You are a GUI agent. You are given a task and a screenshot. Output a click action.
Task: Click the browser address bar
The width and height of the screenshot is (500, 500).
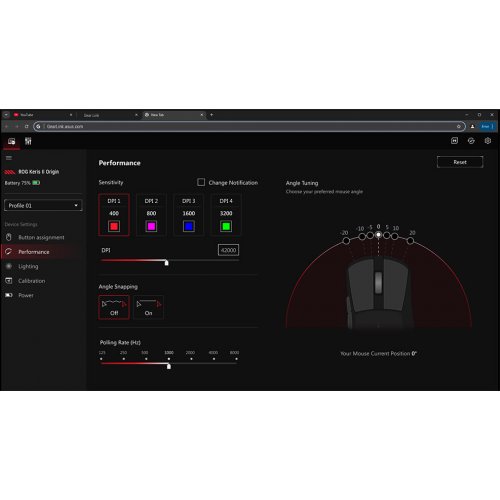coord(249,126)
